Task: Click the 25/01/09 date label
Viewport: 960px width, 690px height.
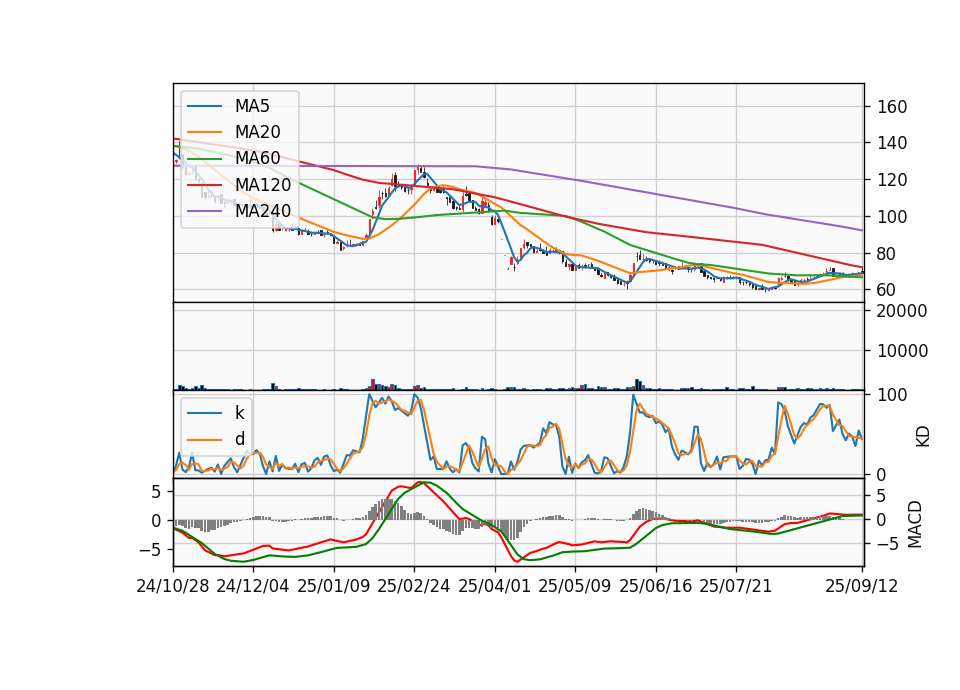Action: pyautogui.click(x=334, y=586)
